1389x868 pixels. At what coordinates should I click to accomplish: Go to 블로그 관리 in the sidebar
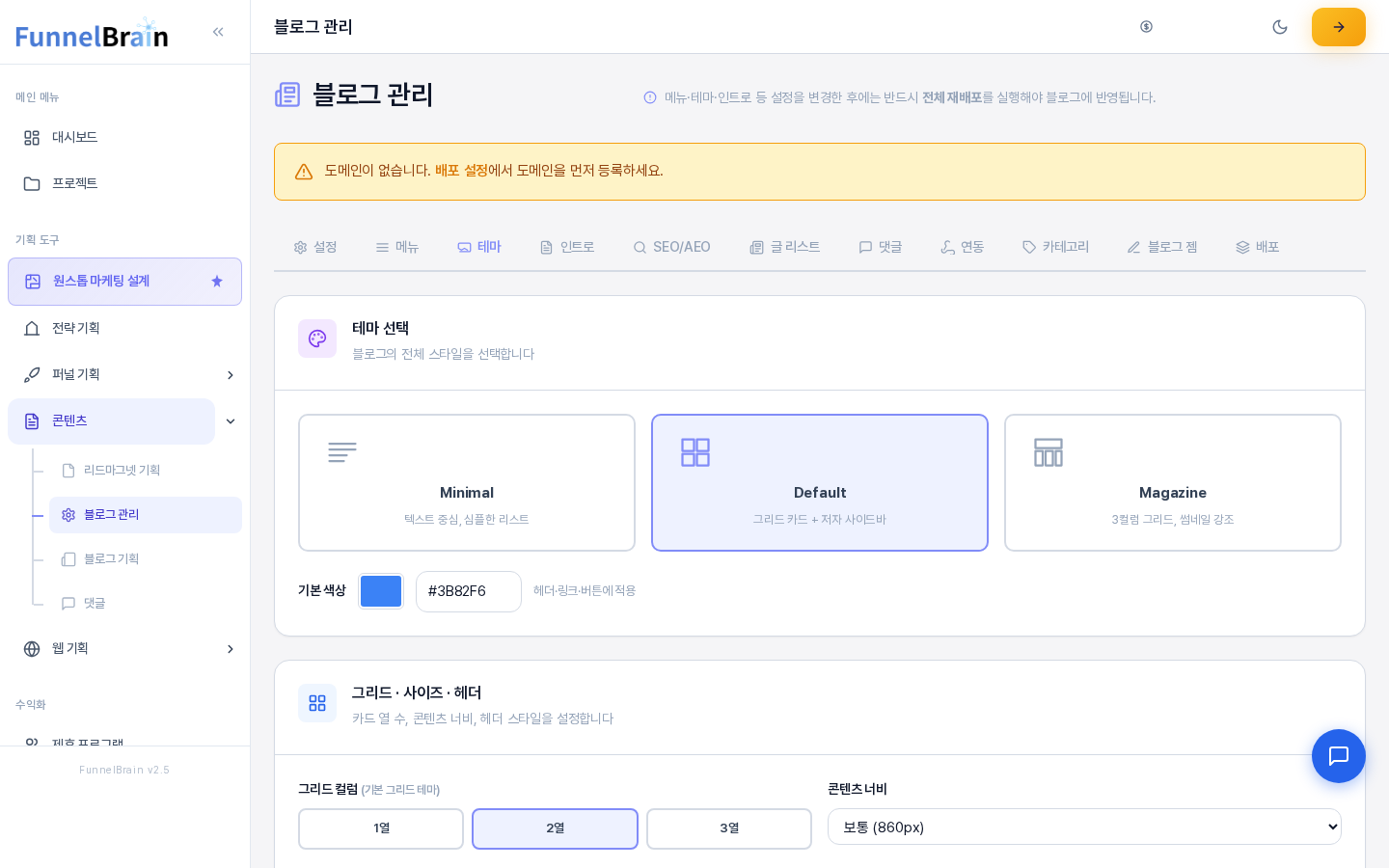pyautogui.click(x=146, y=515)
